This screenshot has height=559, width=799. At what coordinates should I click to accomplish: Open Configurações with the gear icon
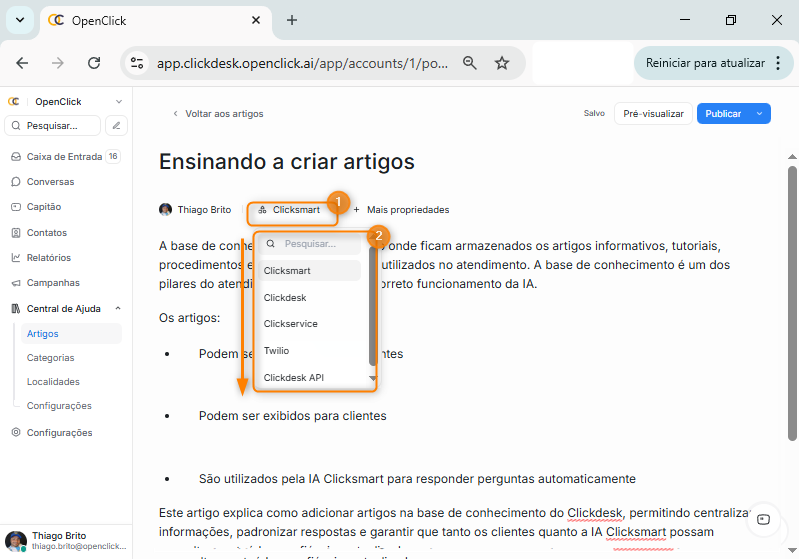pos(59,433)
